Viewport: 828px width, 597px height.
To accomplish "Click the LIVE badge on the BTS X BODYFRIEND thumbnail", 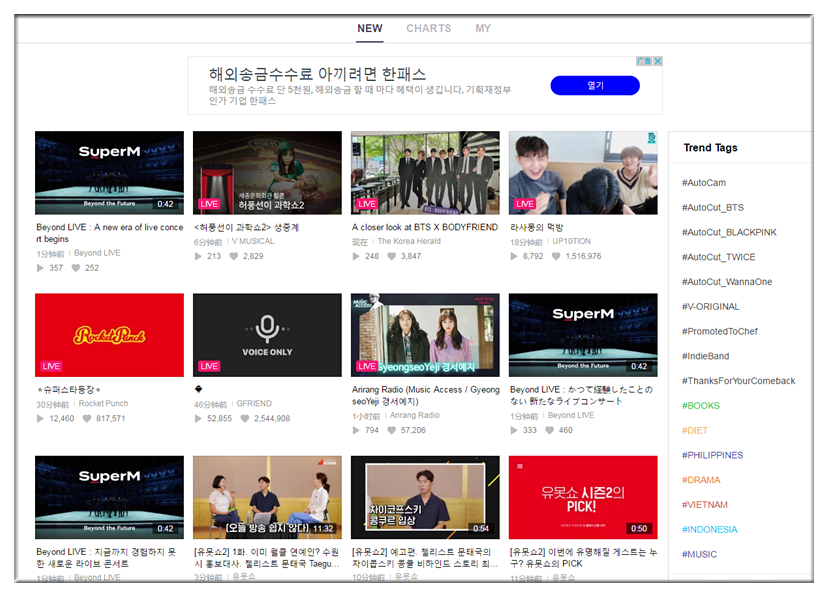I will (x=367, y=204).
